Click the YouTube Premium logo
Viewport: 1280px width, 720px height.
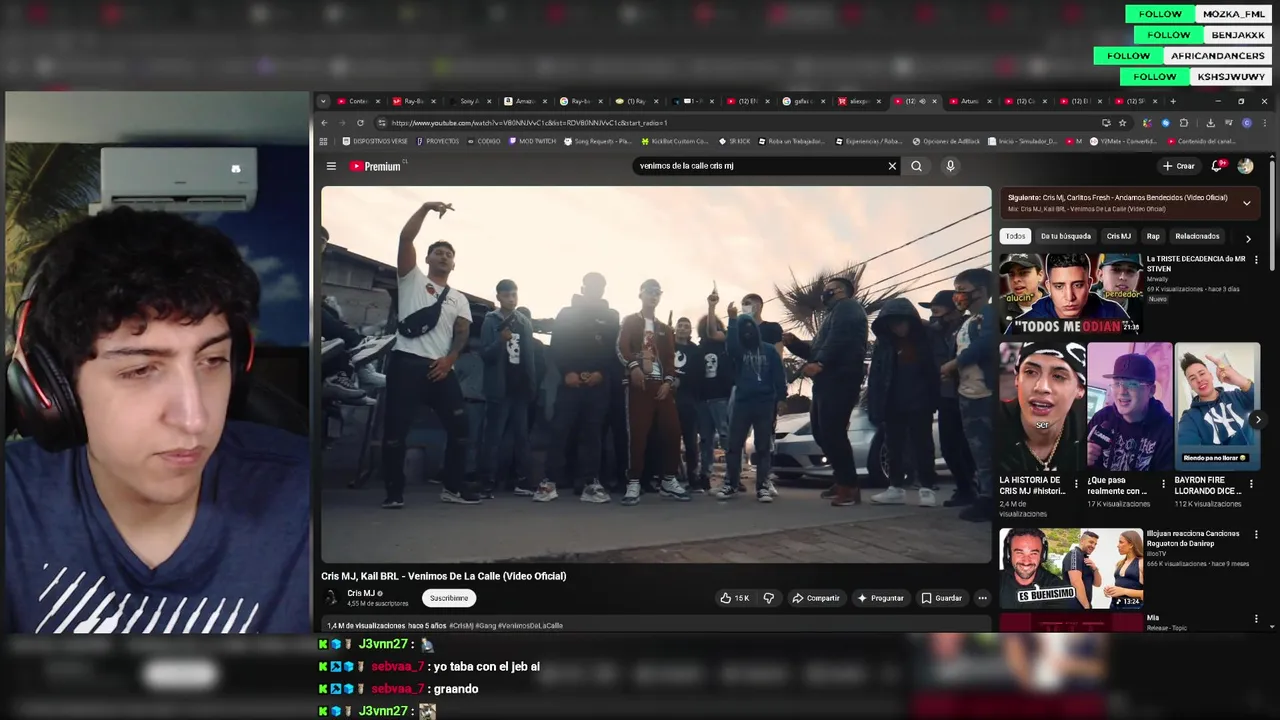tap(375, 166)
